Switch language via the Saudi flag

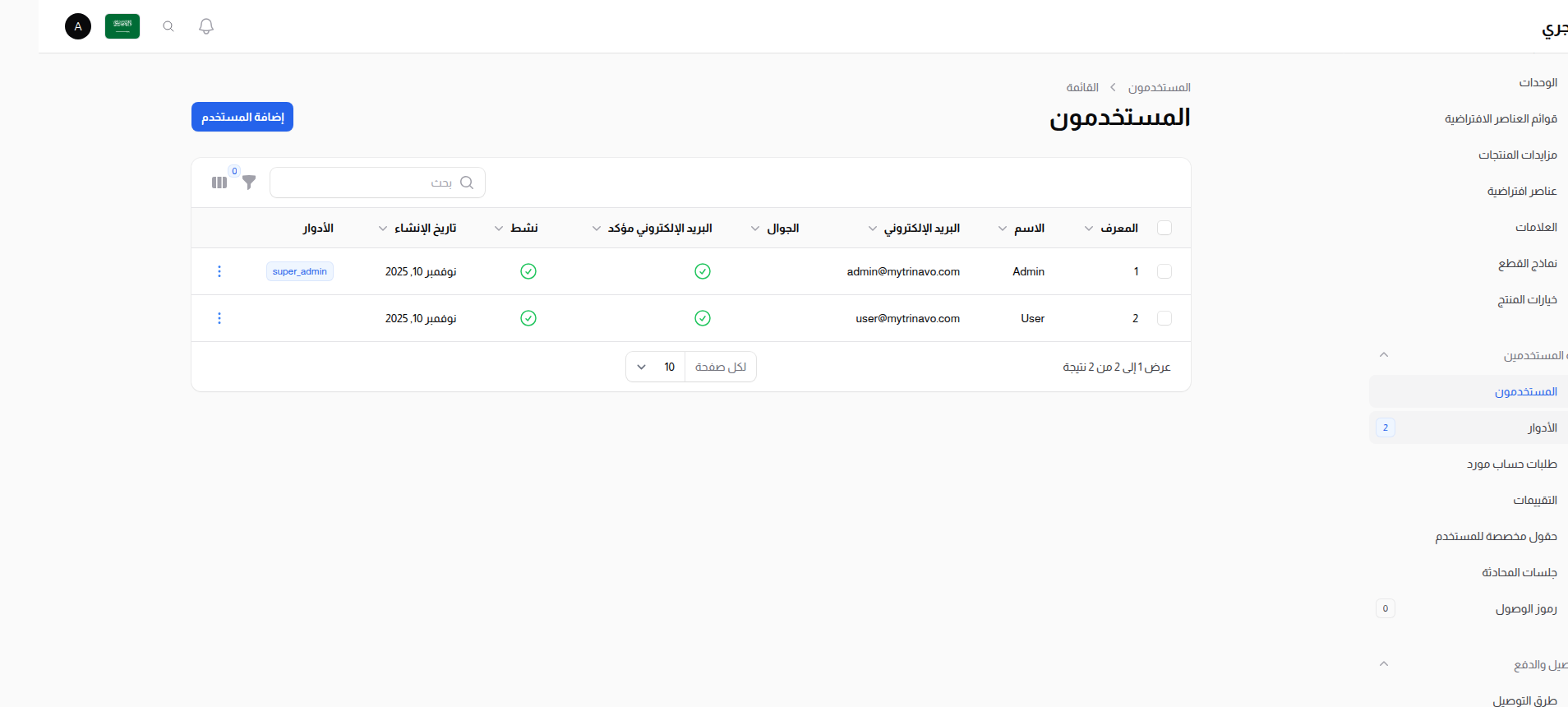[122, 26]
